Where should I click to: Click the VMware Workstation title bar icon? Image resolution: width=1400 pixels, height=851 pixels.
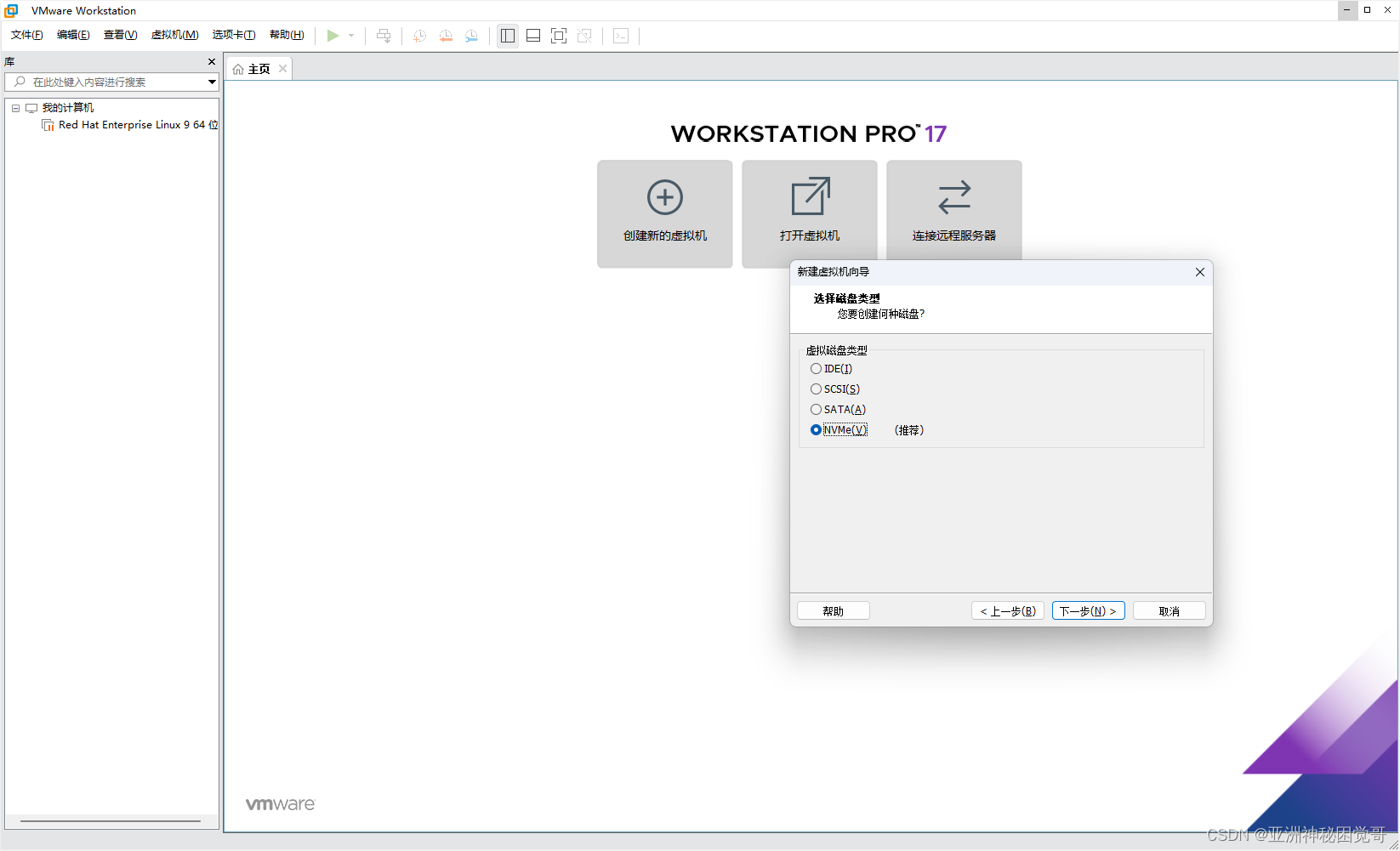(x=12, y=10)
